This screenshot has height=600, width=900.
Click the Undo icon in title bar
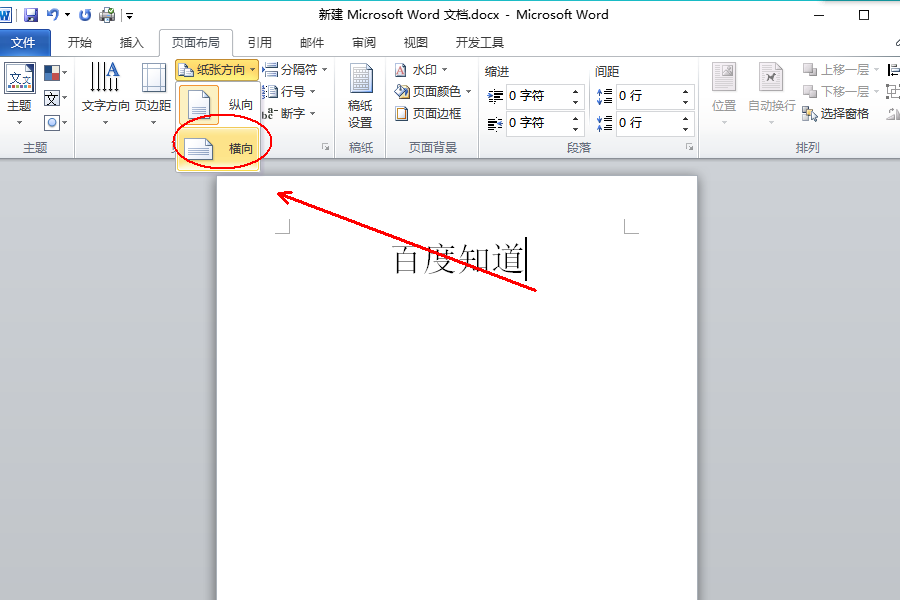pos(52,15)
